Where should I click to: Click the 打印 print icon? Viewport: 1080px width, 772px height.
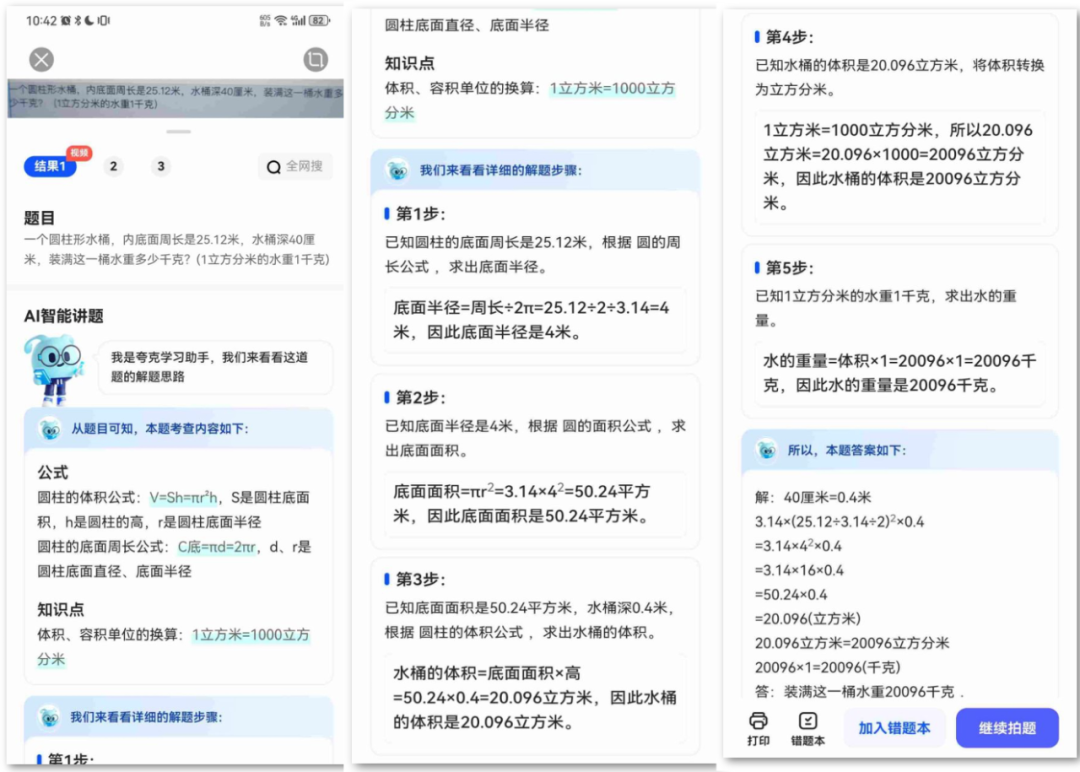tap(758, 729)
